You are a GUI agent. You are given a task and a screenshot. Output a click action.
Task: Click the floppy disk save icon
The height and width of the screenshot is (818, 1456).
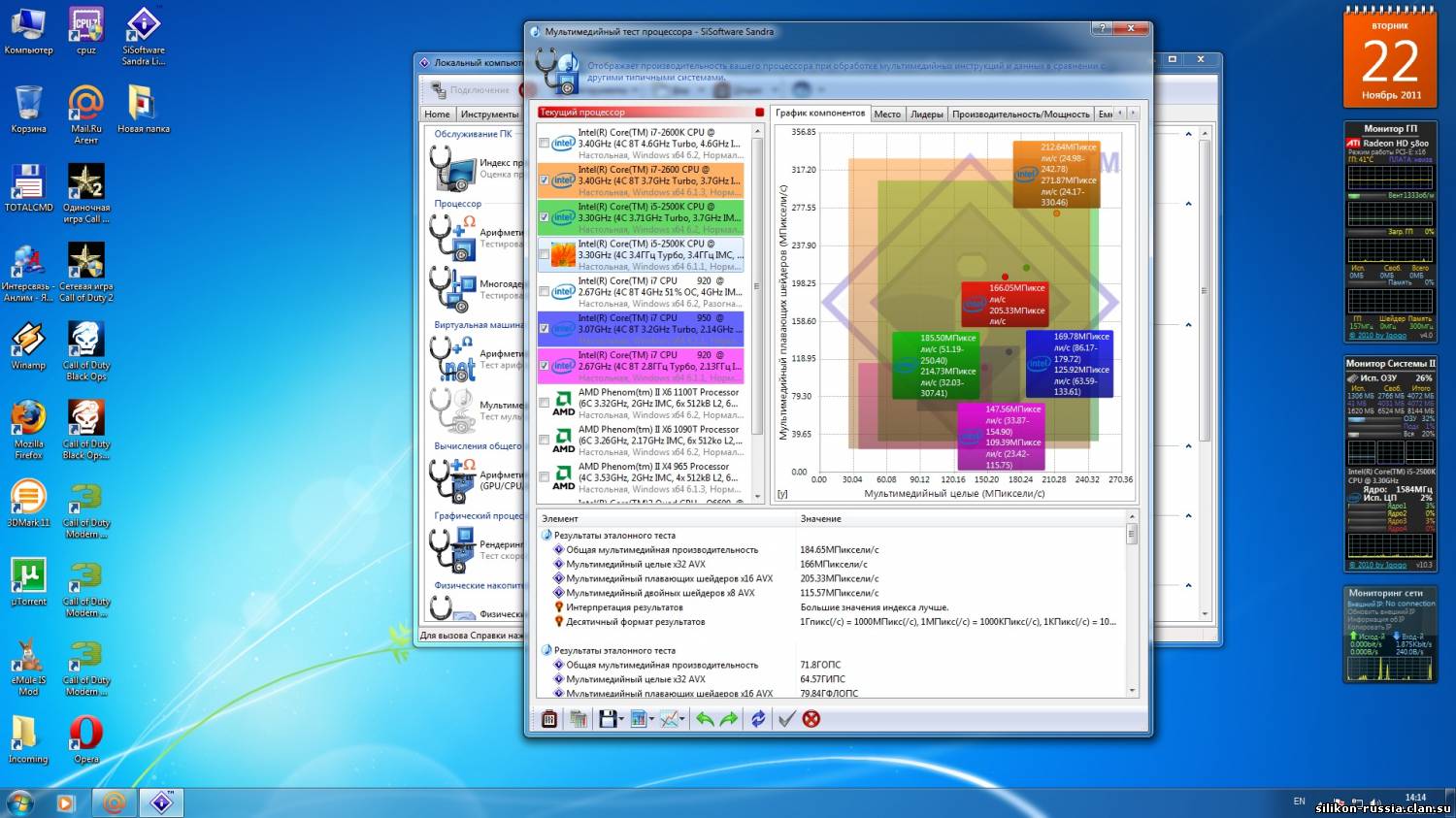click(609, 719)
